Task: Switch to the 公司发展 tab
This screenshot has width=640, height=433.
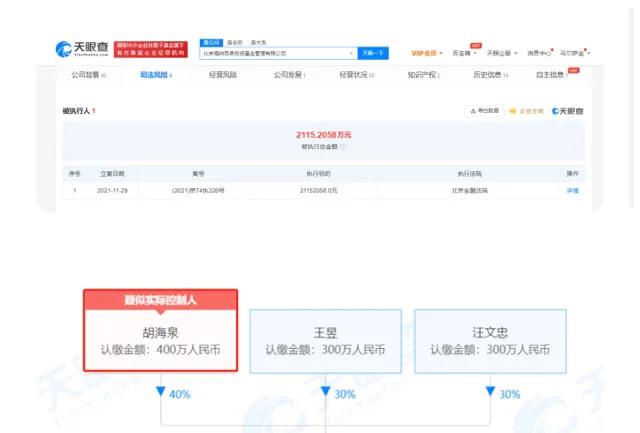Action: click(x=289, y=75)
